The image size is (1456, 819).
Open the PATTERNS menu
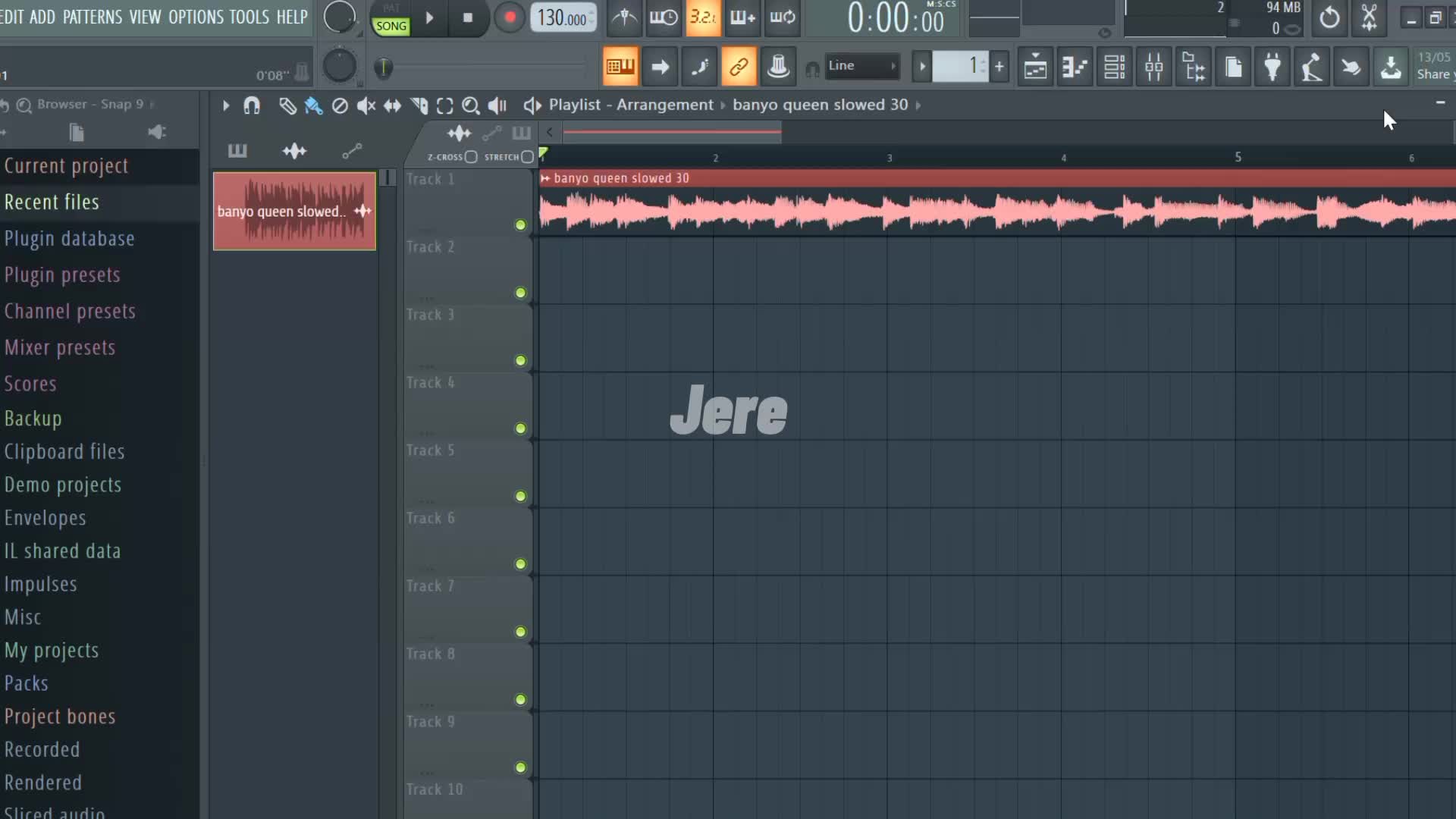(x=92, y=17)
